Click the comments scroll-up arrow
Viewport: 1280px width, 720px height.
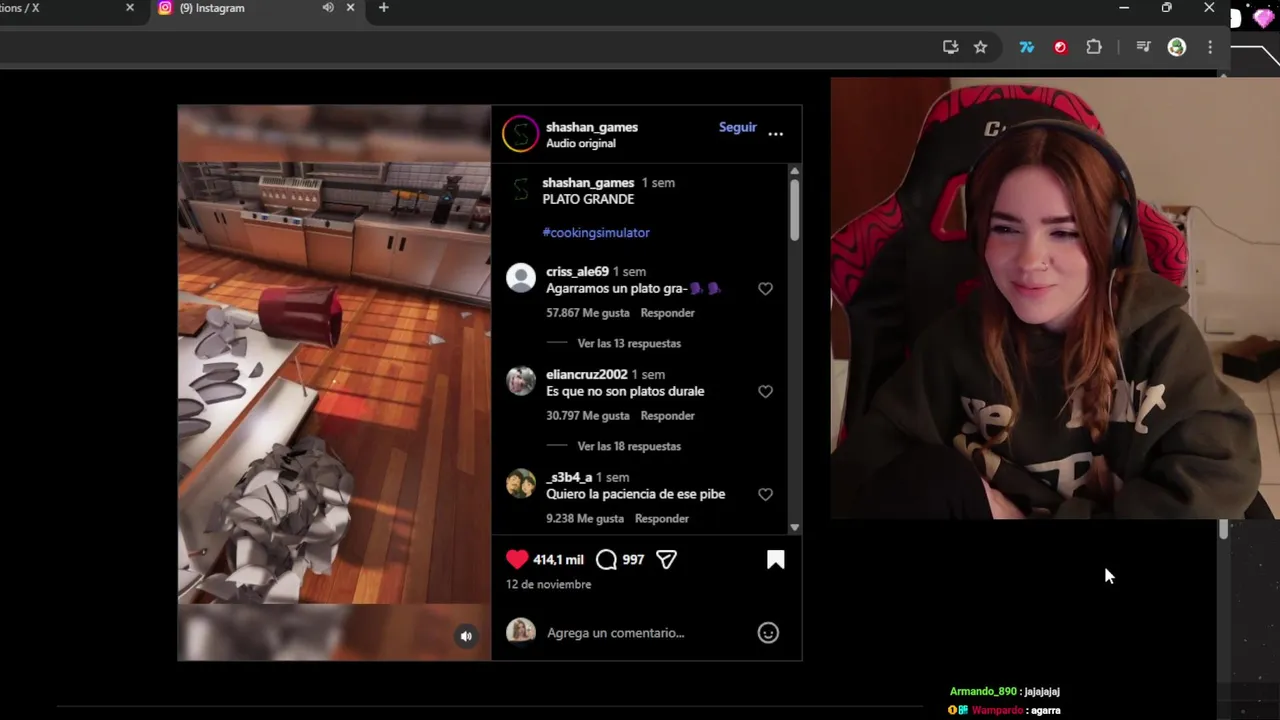click(x=795, y=171)
